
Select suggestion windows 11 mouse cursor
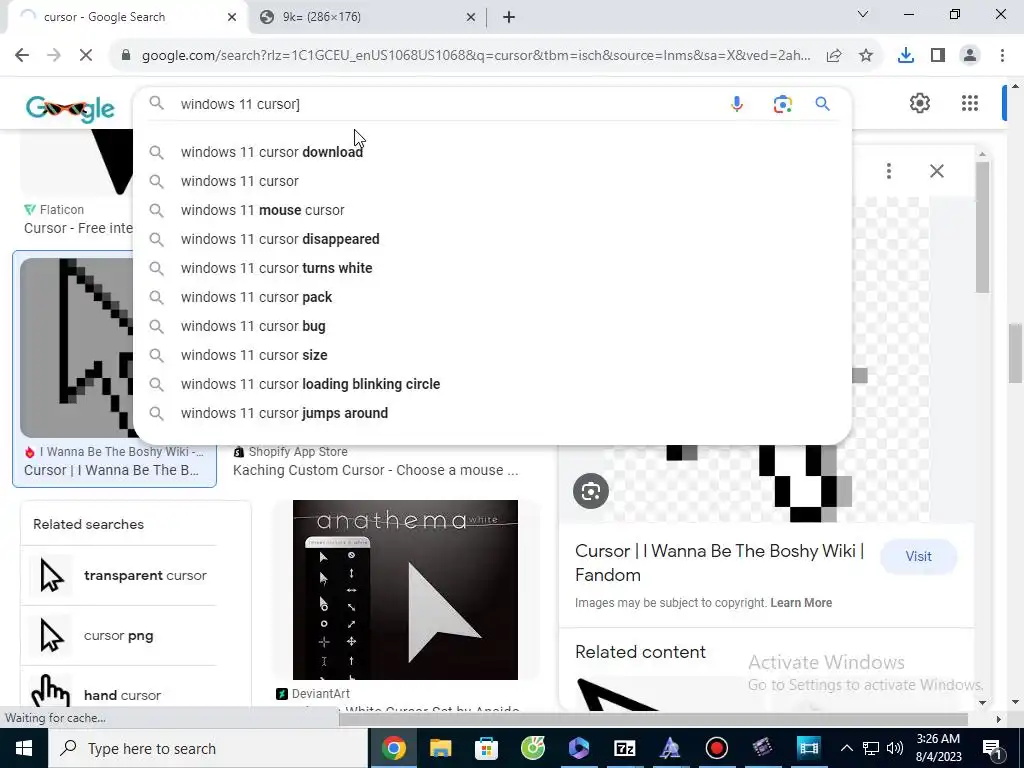[x=492, y=210]
